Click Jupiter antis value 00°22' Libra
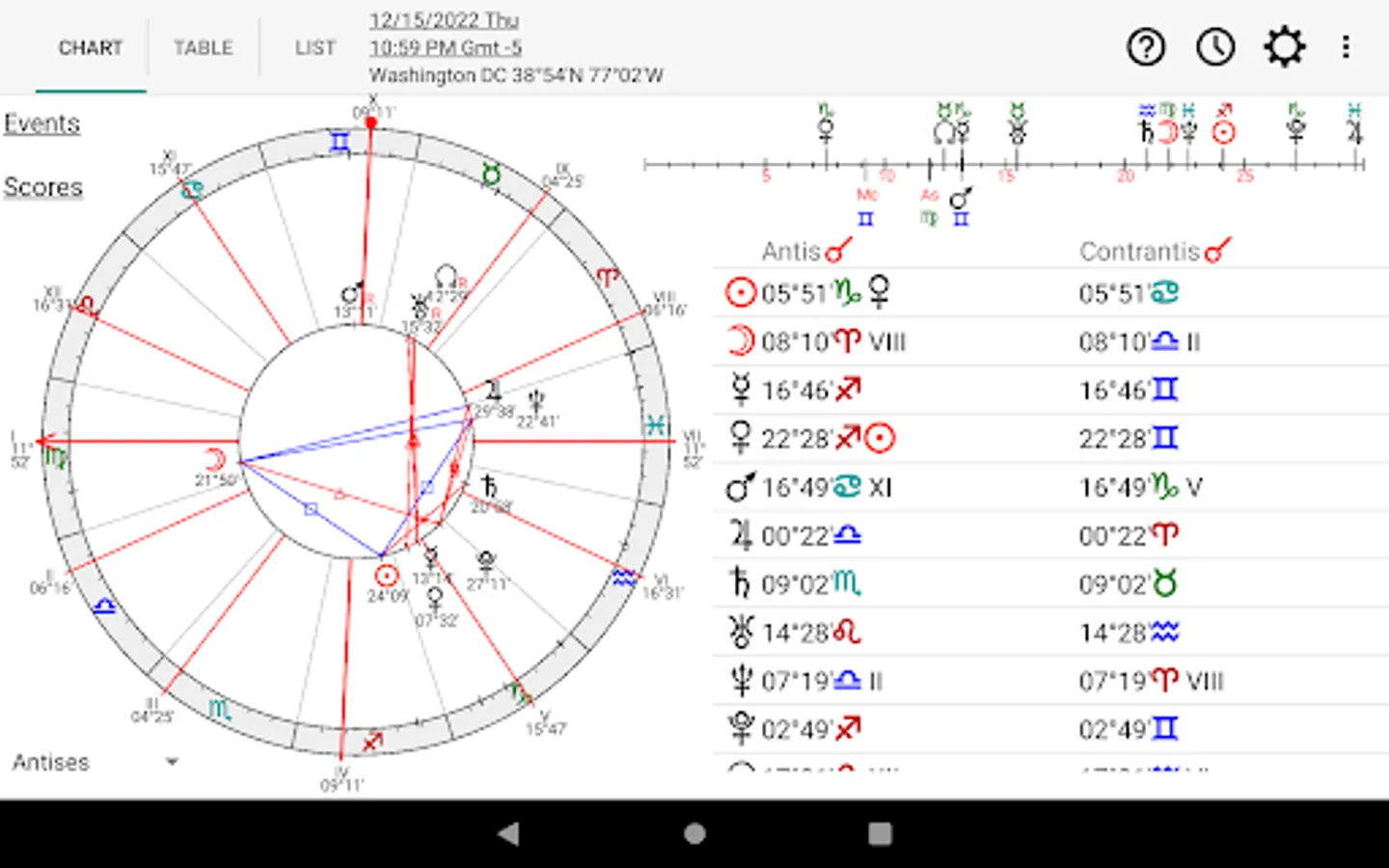Screen dimensions: 1389x868 click(x=811, y=535)
